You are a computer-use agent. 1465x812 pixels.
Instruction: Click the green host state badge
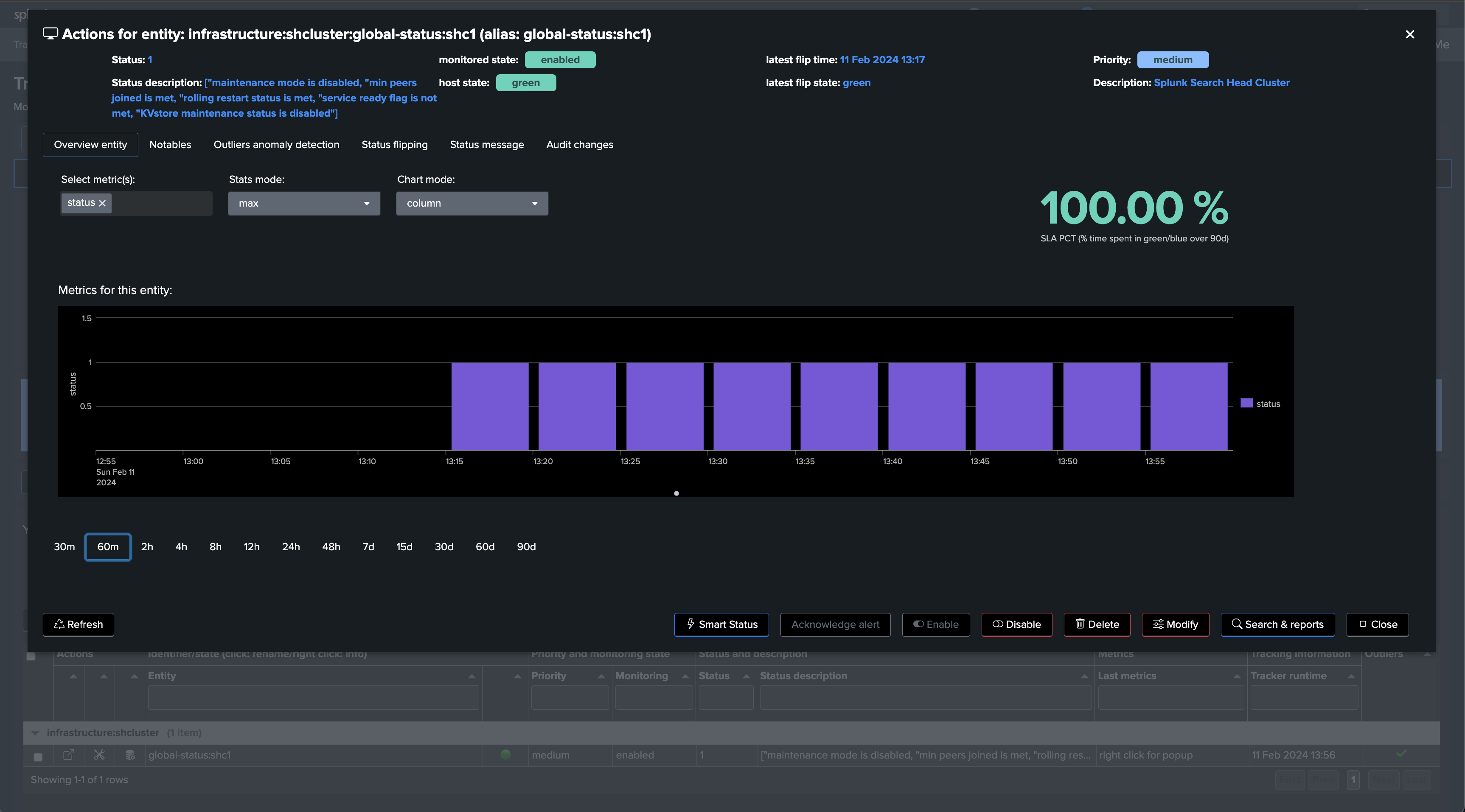coord(525,82)
